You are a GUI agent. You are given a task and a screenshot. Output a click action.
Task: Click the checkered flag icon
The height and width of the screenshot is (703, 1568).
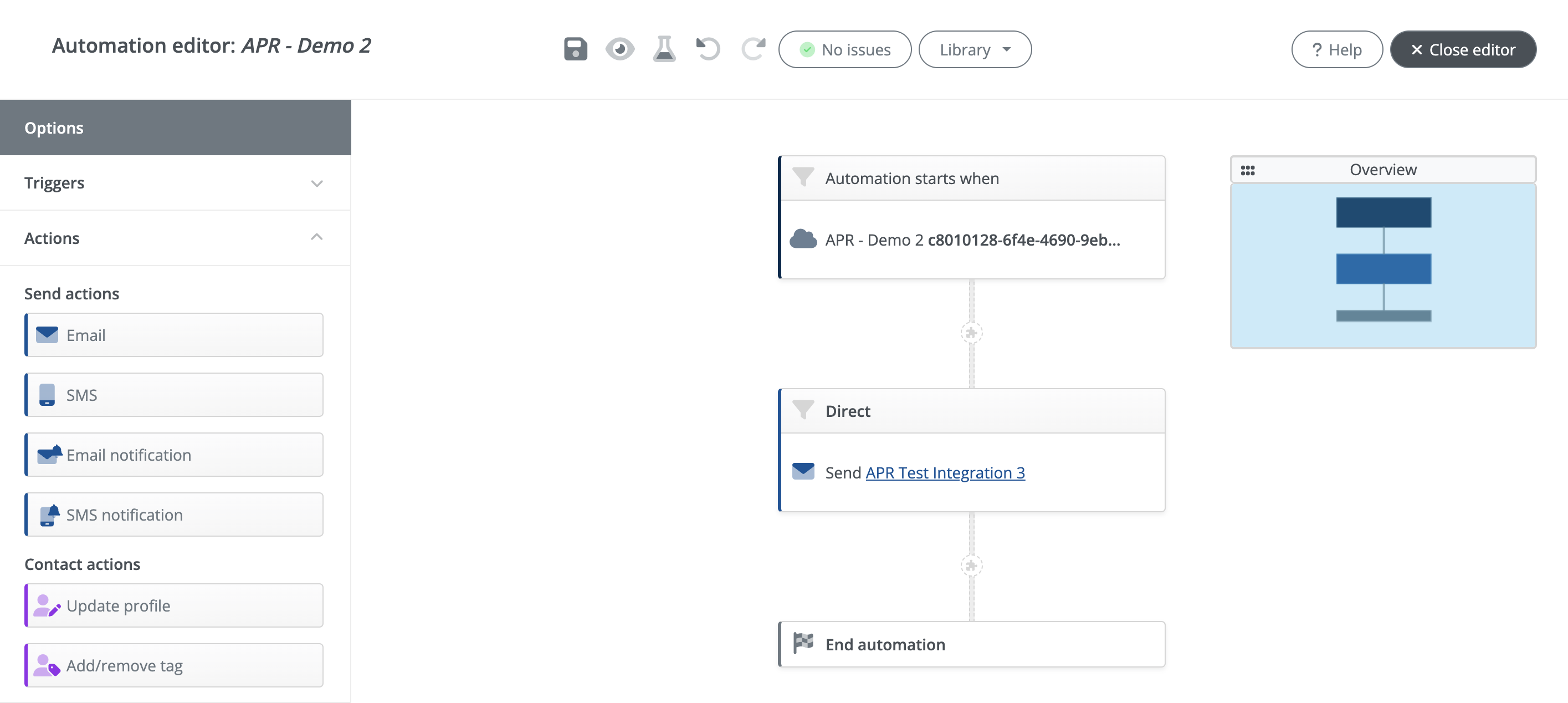[x=803, y=643]
